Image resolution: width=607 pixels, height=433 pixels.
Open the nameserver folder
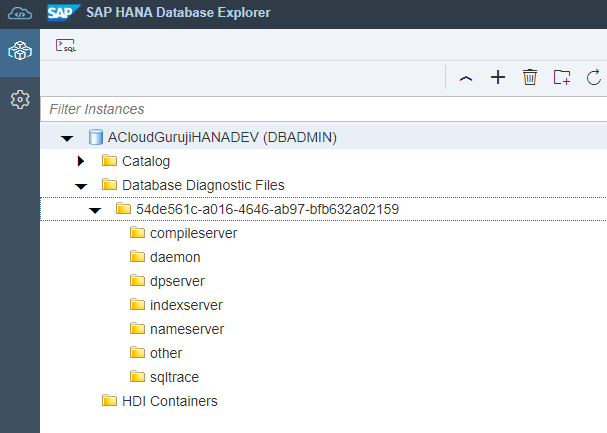(x=186, y=329)
